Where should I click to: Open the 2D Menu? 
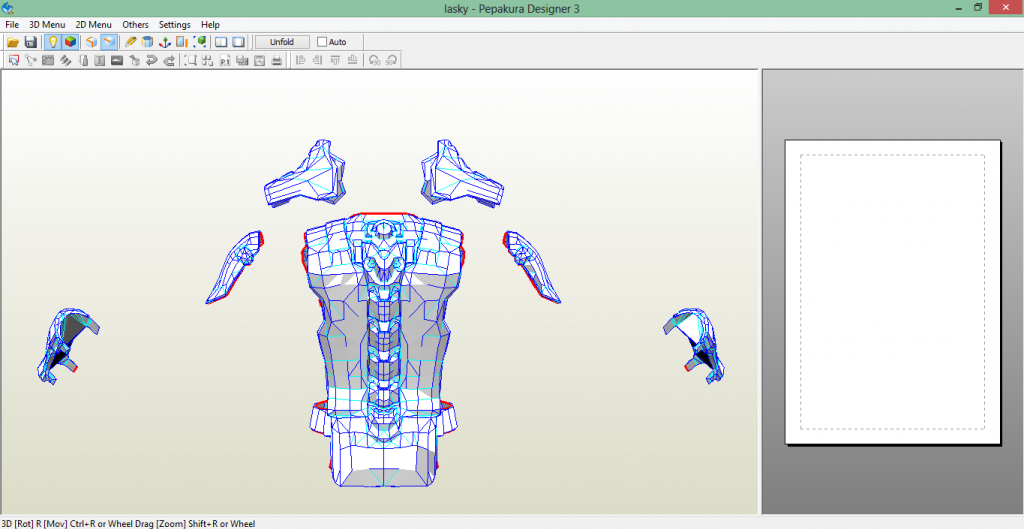coord(93,24)
